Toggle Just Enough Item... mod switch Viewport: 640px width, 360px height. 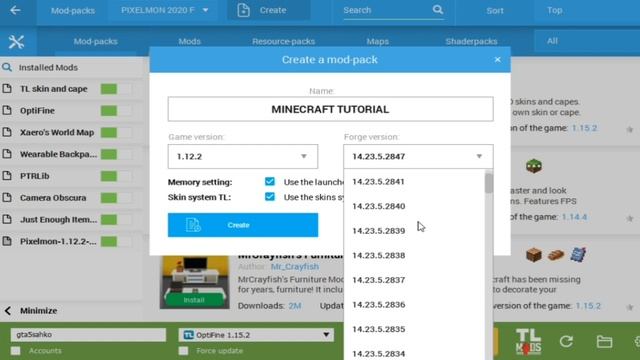pyautogui.click(x=116, y=220)
